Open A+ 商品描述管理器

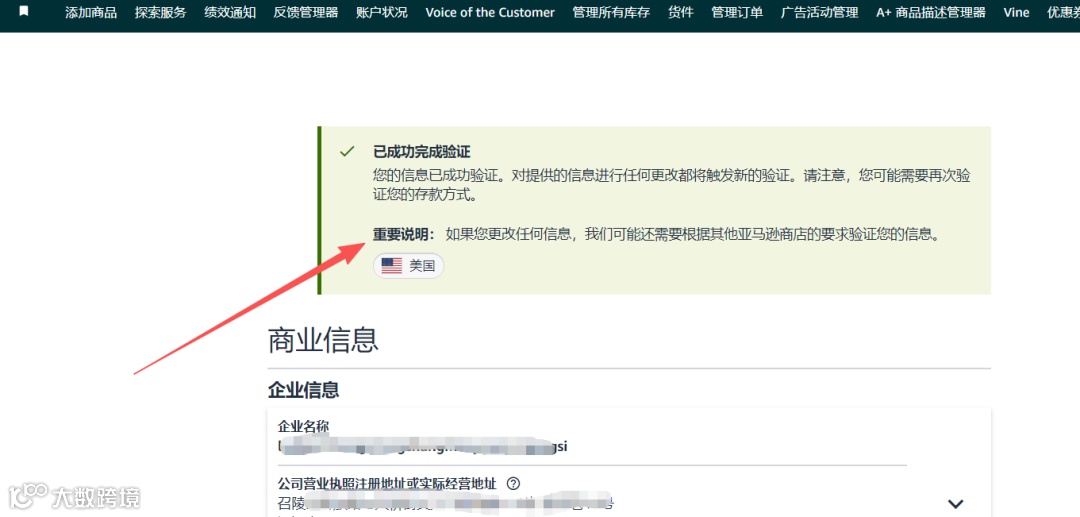931,12
